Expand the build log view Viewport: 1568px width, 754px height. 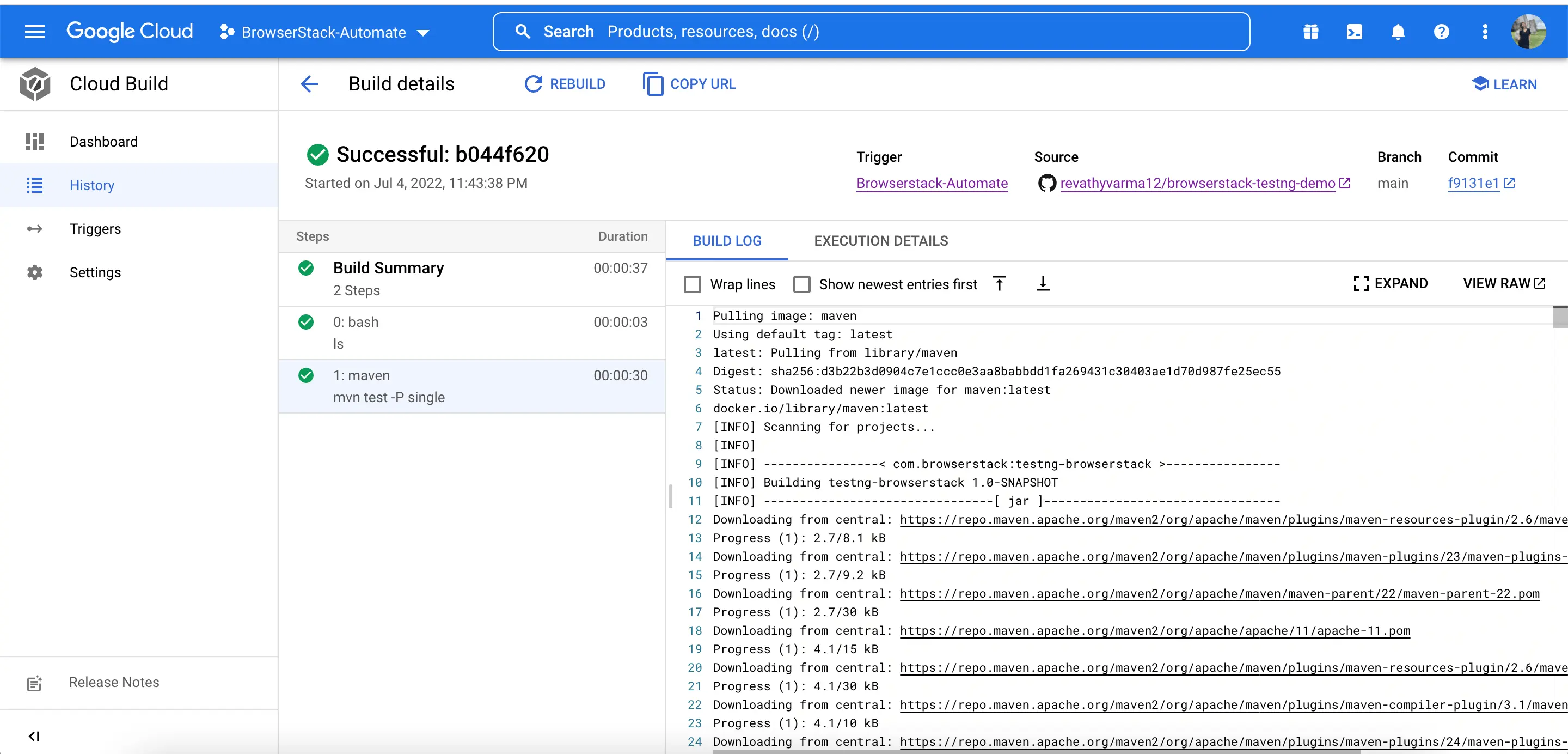pyautogui.click(x=1391, y=283)
